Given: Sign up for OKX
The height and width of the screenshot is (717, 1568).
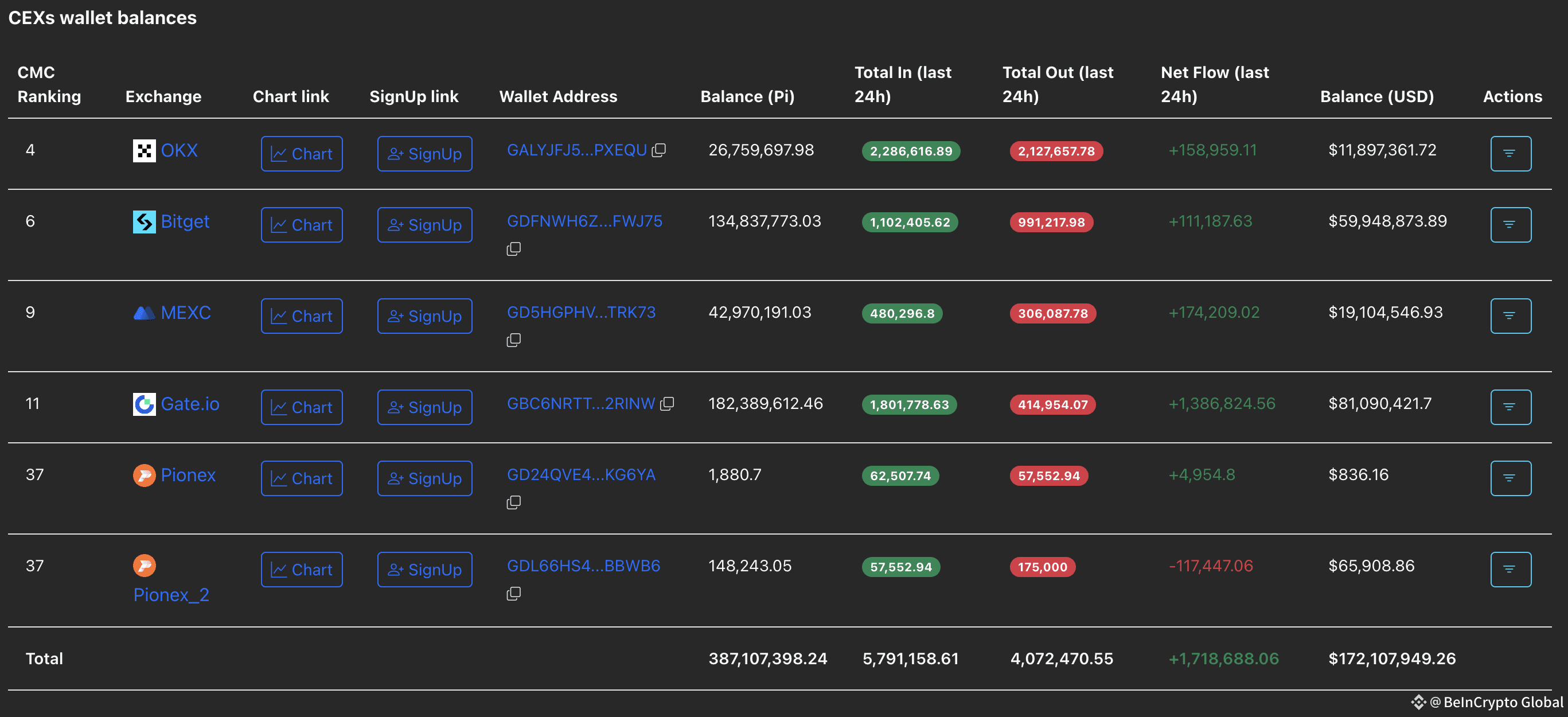Looking at the screenshot, I should click(x=425, y=153).
